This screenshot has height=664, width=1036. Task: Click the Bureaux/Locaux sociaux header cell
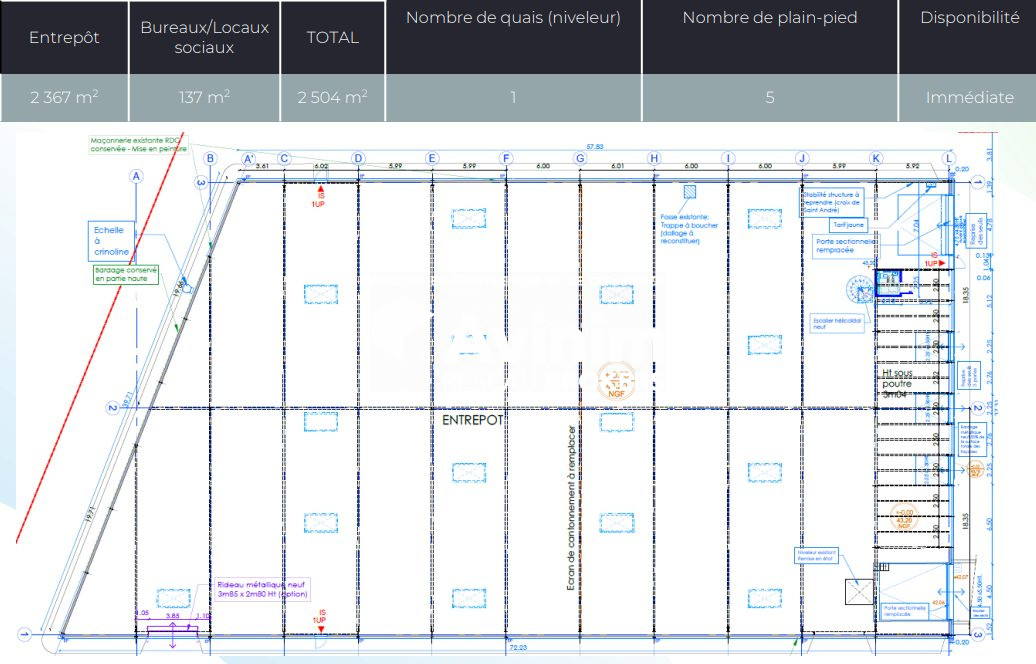[x=205, y=37]
